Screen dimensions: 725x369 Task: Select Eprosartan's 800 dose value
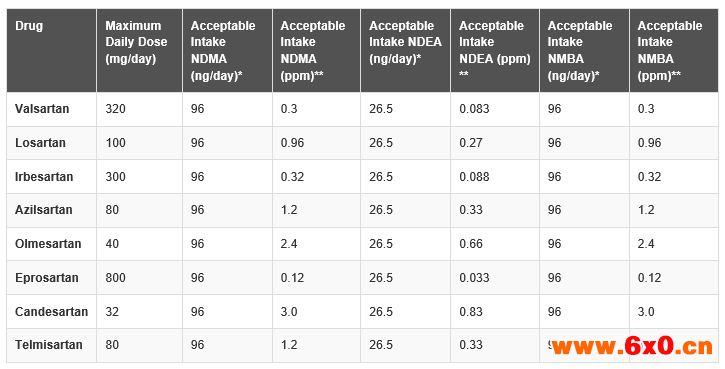point(115,278)
